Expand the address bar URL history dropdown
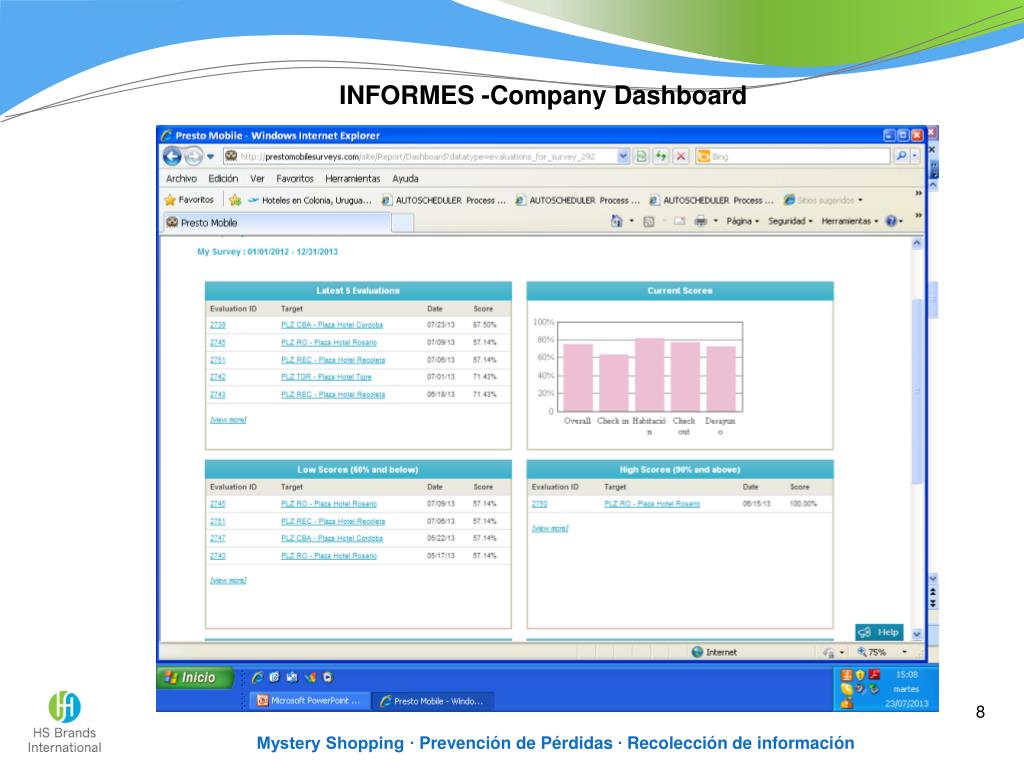The height and width of the screenshot is (768, 1024). click(x=623, y=157)
